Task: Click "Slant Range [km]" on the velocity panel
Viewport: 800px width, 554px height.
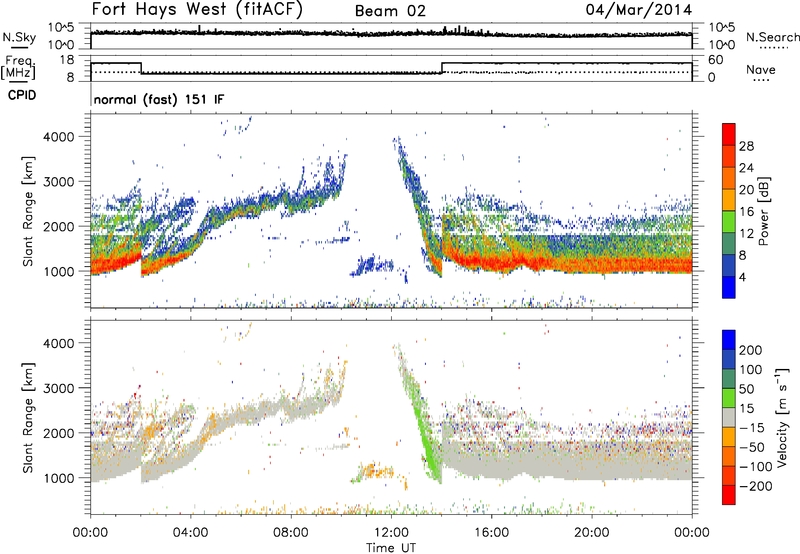Action: click(28, 417)
